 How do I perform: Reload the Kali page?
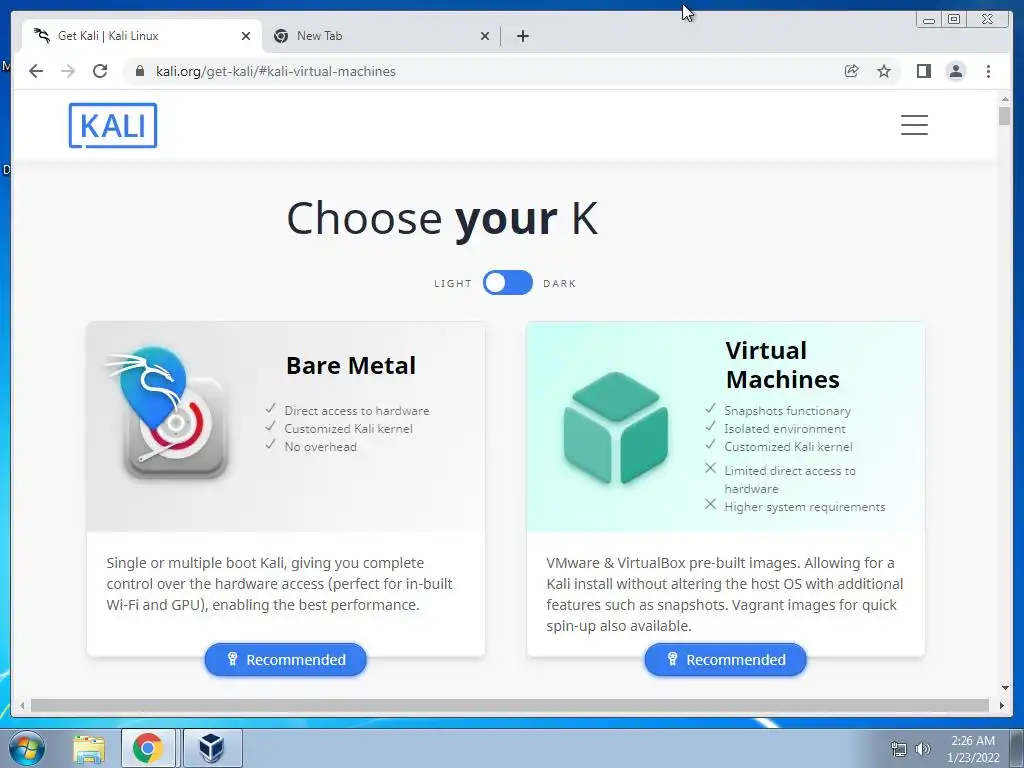tap(100, 71)
